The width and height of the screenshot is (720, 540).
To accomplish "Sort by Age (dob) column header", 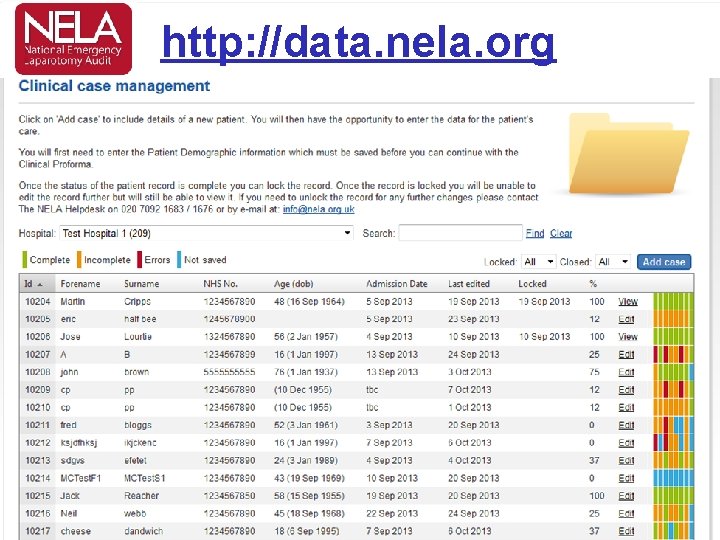I will (293, 284).
